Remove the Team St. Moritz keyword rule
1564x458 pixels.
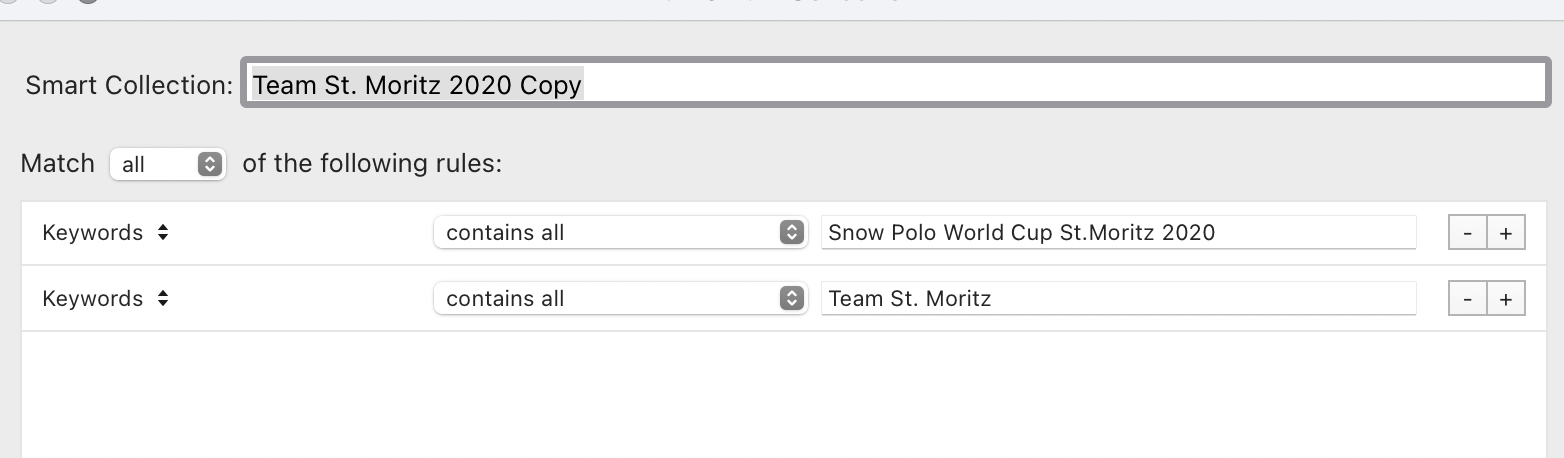[1467, 299]
